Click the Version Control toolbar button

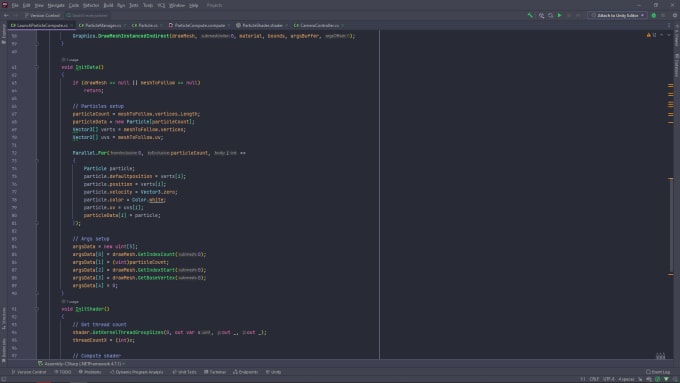pyautogui.click(x=42, y=15)
